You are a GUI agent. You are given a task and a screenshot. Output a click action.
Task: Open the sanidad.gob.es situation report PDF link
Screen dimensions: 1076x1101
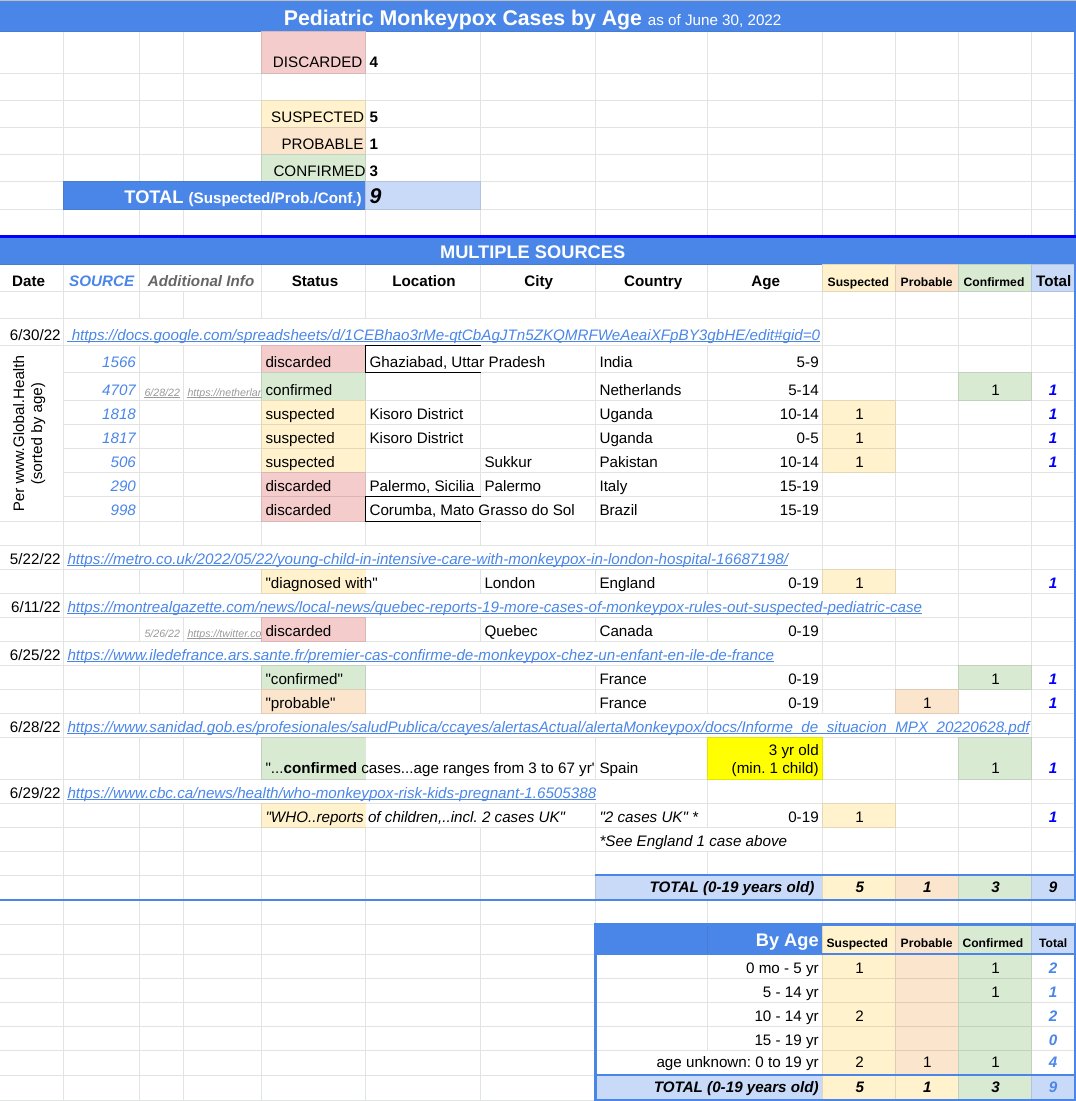click(549, 727)
